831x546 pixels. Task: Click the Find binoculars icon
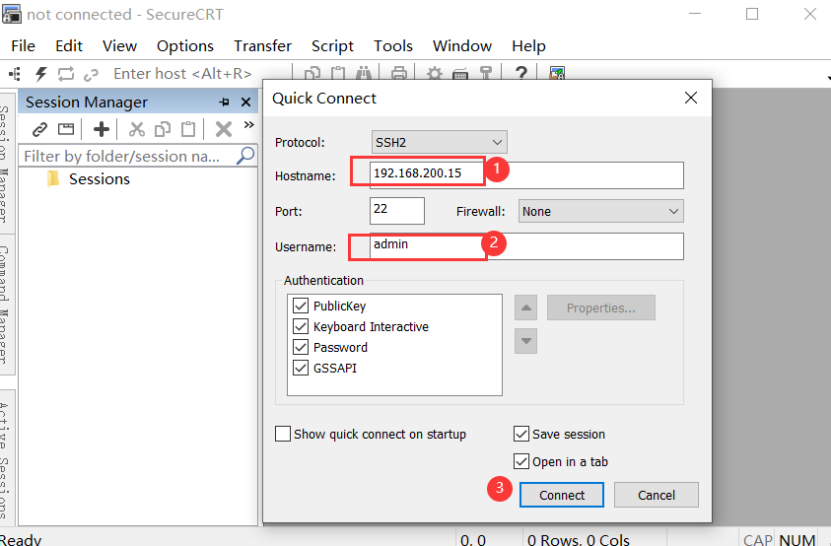364,74
